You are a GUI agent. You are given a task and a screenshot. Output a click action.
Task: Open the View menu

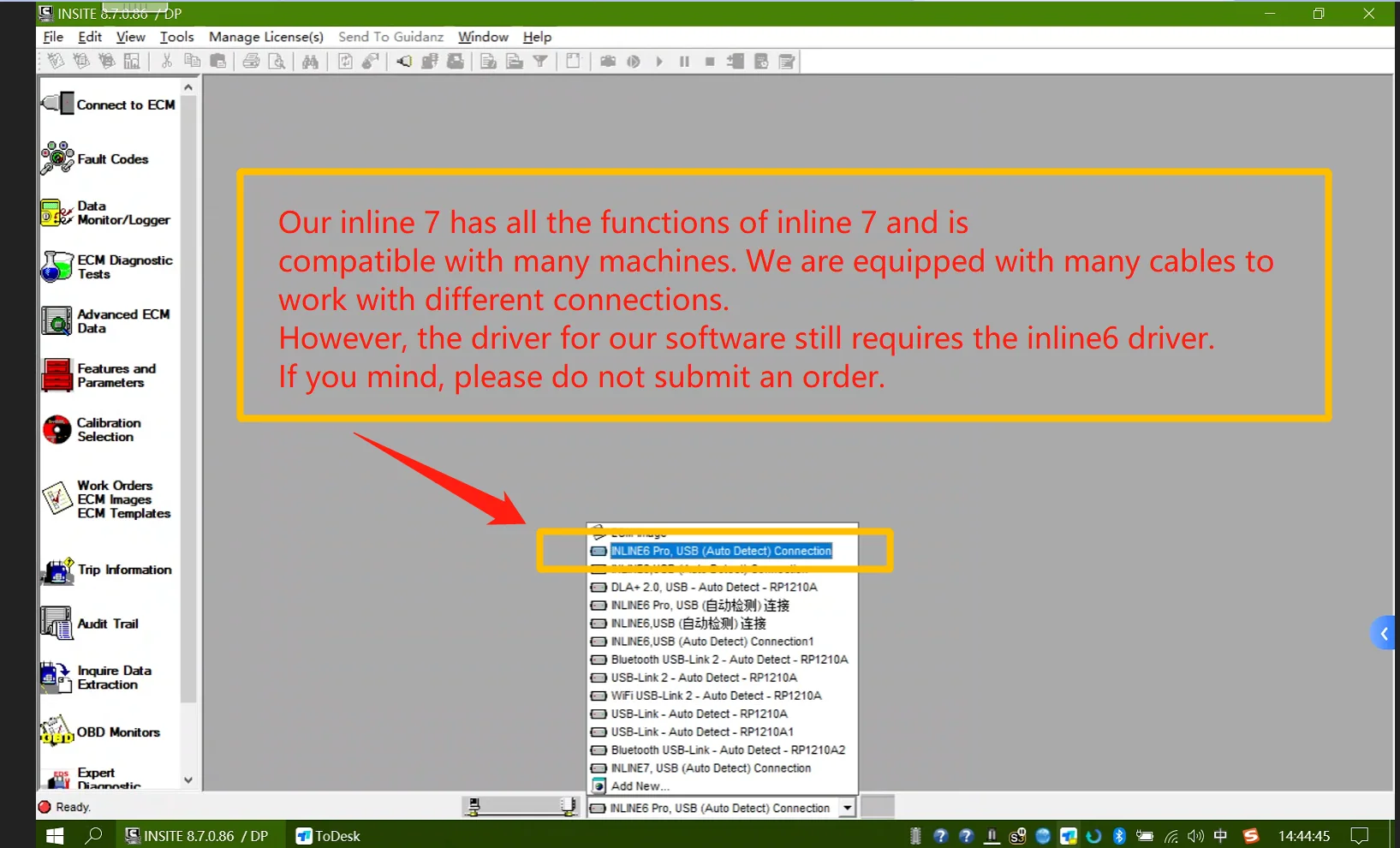pos(131,37)
